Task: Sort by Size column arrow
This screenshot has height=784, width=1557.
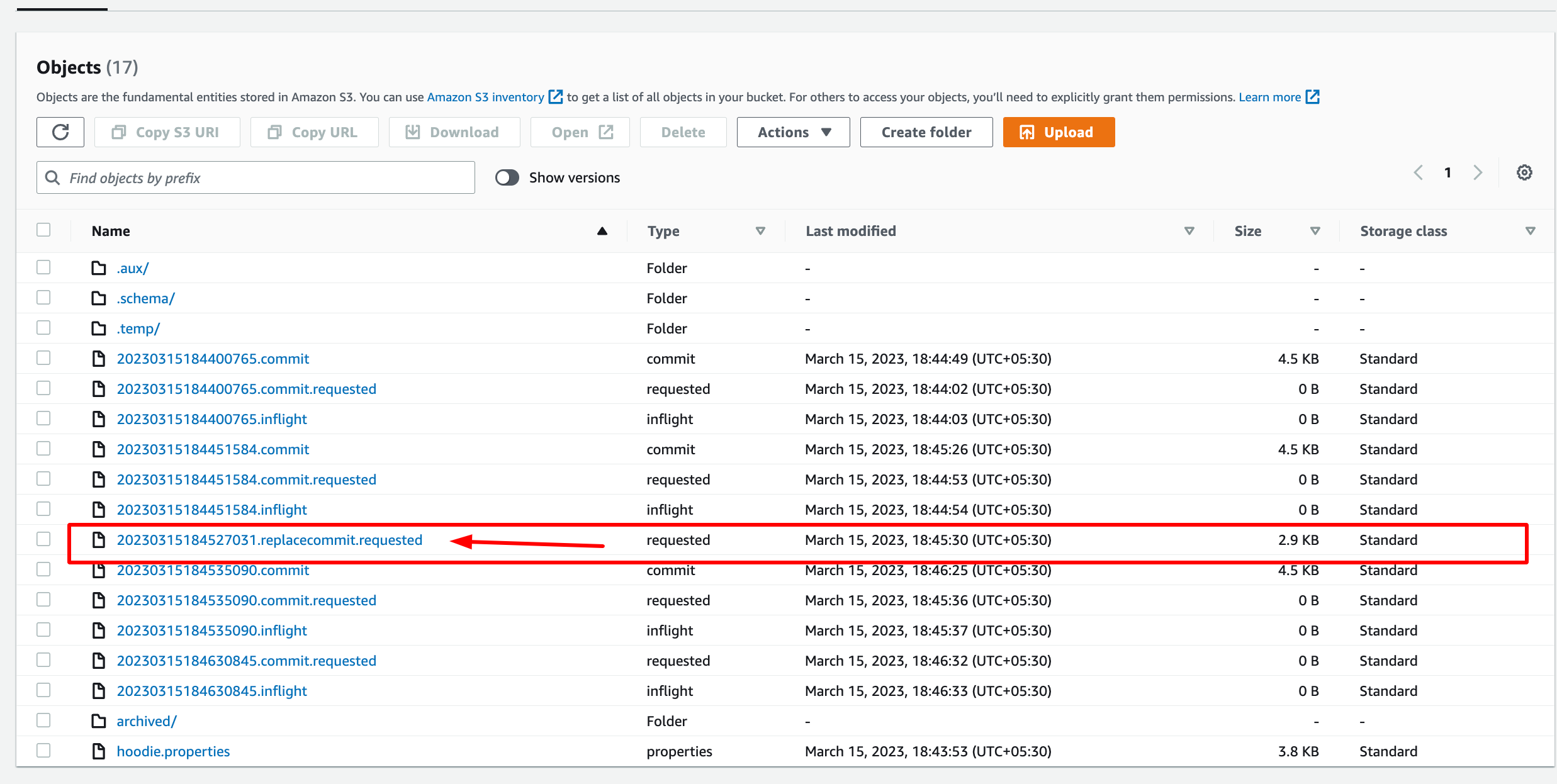Action: pyautogui.click(x=1315, y=231)
